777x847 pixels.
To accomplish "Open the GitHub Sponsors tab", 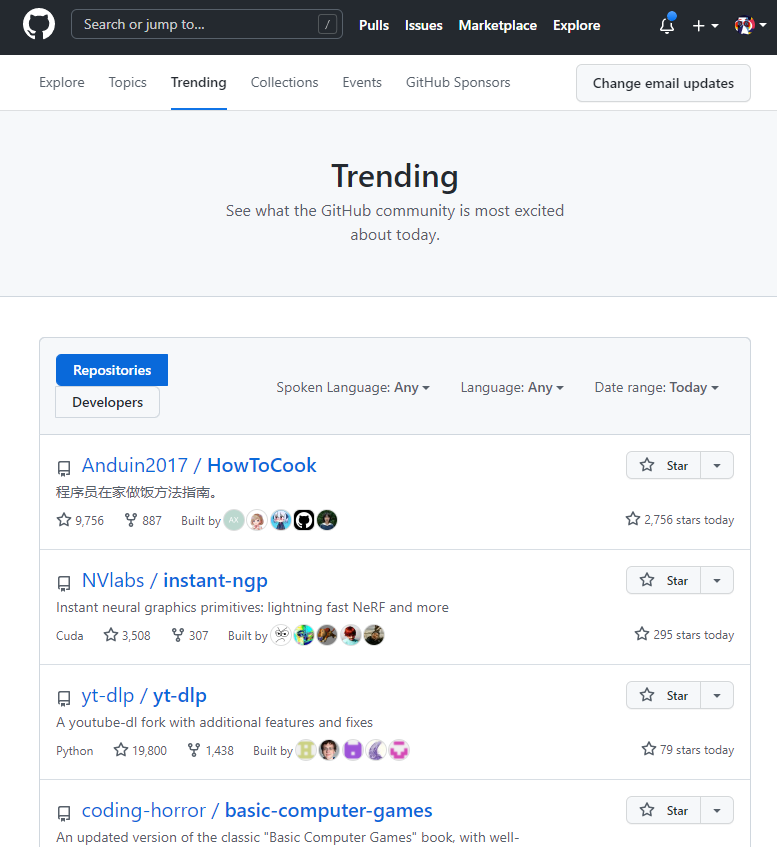I will 458,82.
